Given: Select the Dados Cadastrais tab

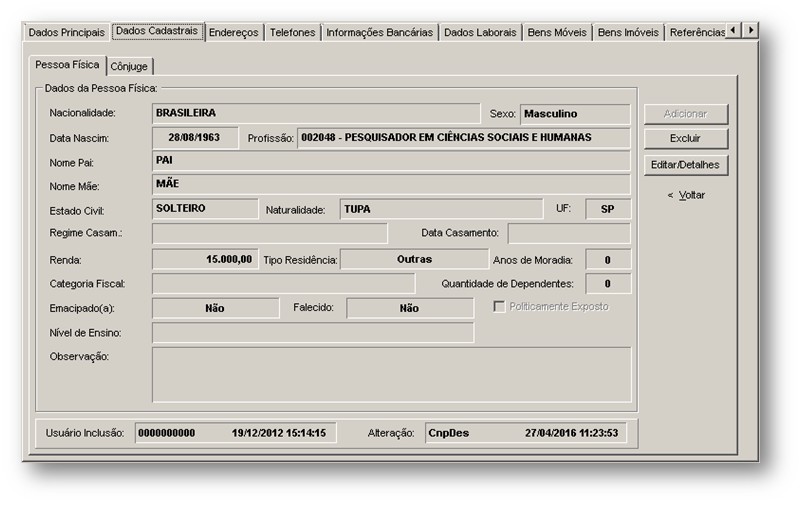Looking at the screenshot, I should tap(157, 31).
